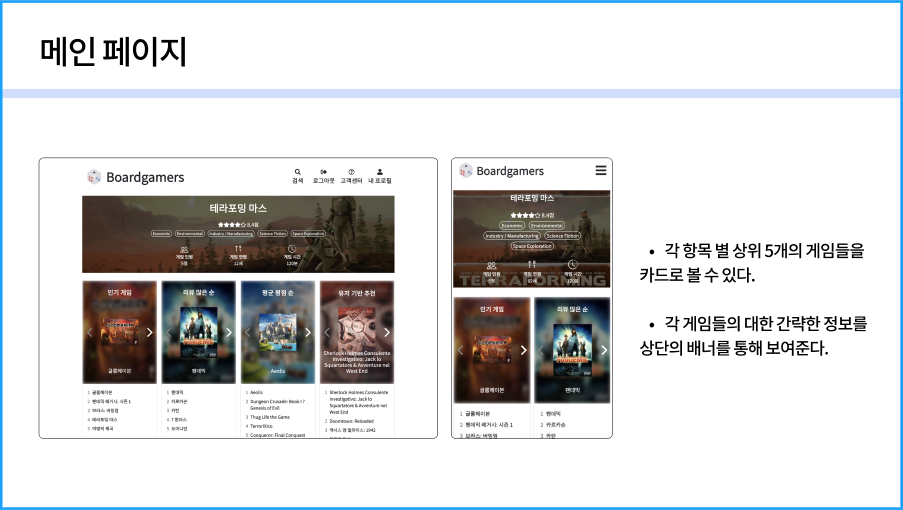Open the hamburger menu in mobile view

click(x=601, y=170)
